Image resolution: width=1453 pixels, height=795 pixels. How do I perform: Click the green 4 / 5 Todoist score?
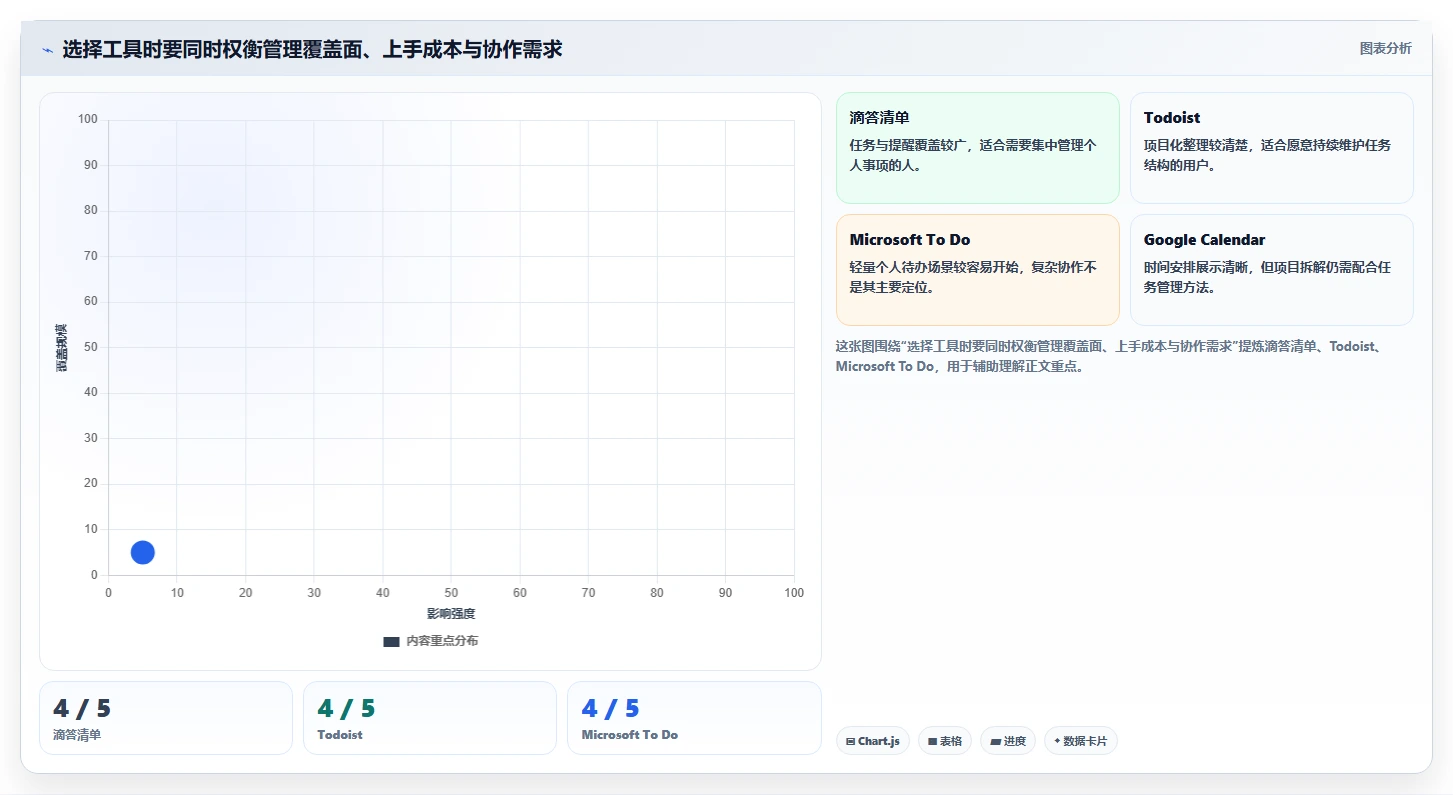pos(346,709)
